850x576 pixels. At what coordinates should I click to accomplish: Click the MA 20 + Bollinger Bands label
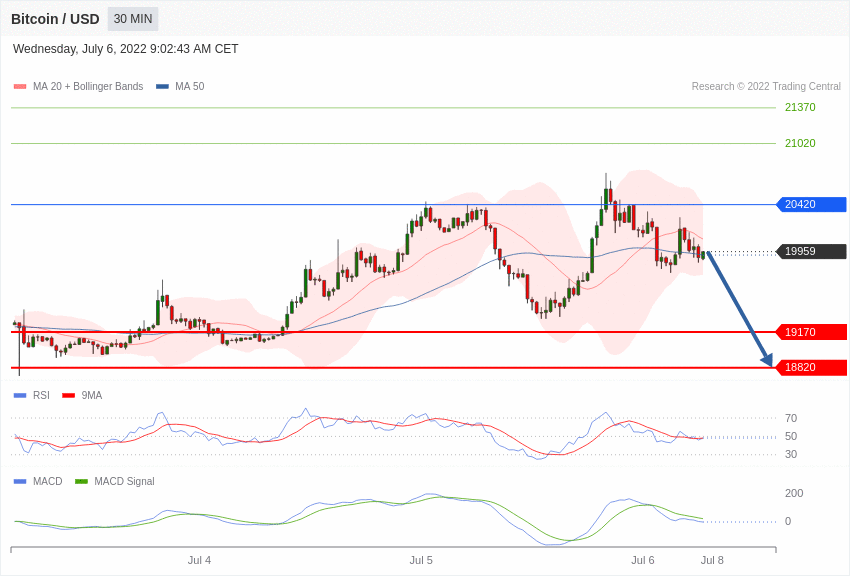(88, 86)
